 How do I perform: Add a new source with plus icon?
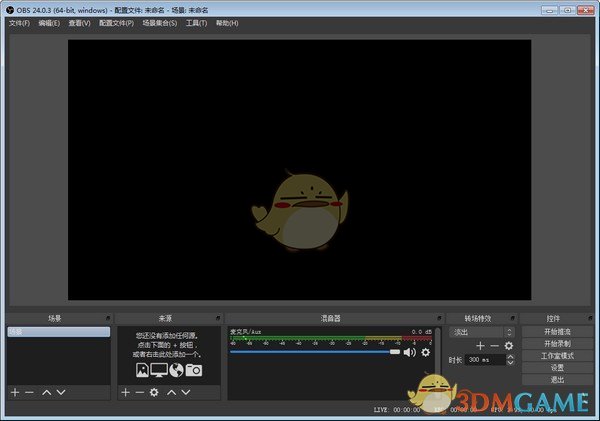125,392
